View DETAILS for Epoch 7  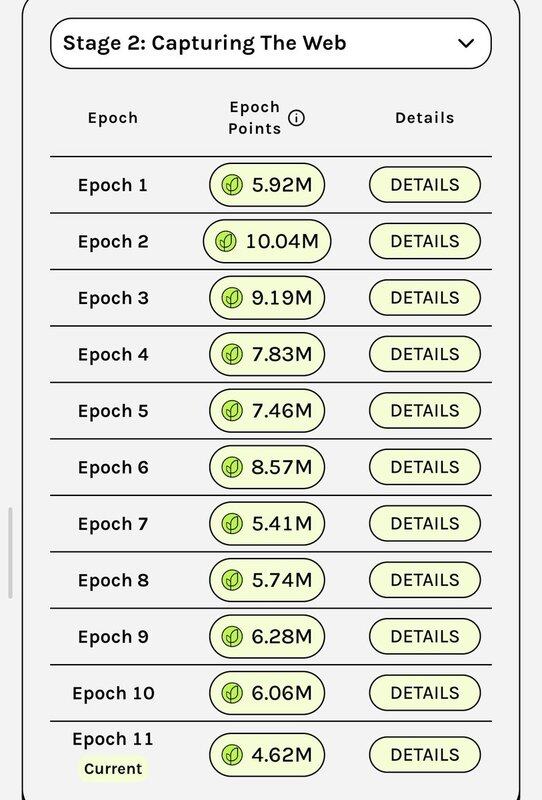[x=425, y=523]
